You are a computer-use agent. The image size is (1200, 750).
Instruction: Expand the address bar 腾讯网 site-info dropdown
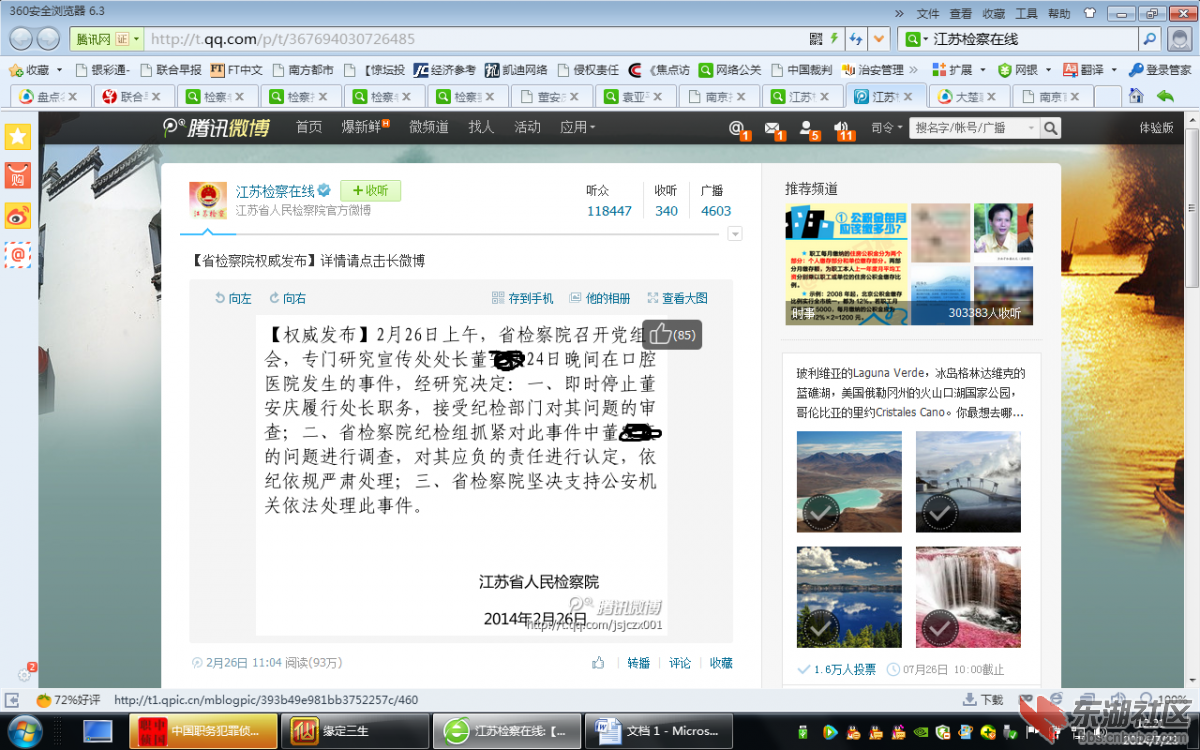(x=136, y=39)
